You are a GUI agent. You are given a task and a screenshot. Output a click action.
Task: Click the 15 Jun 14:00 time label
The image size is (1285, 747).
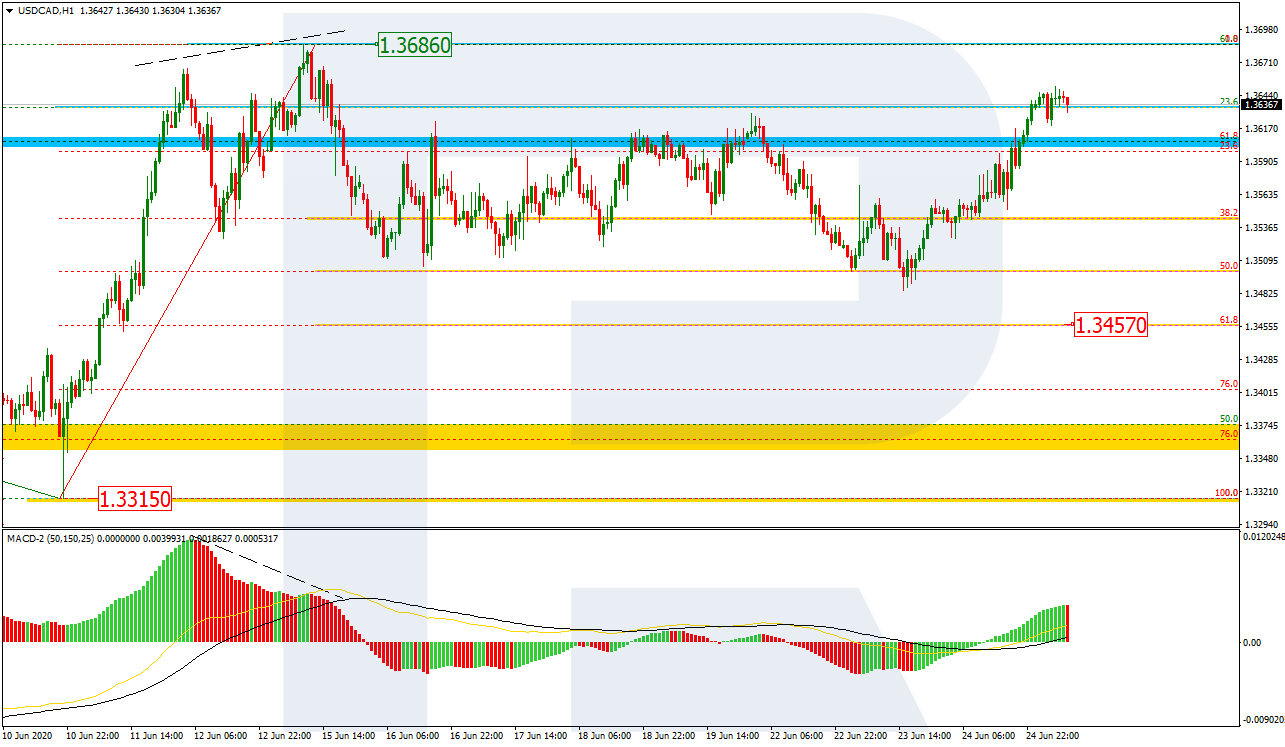point(348,735)
